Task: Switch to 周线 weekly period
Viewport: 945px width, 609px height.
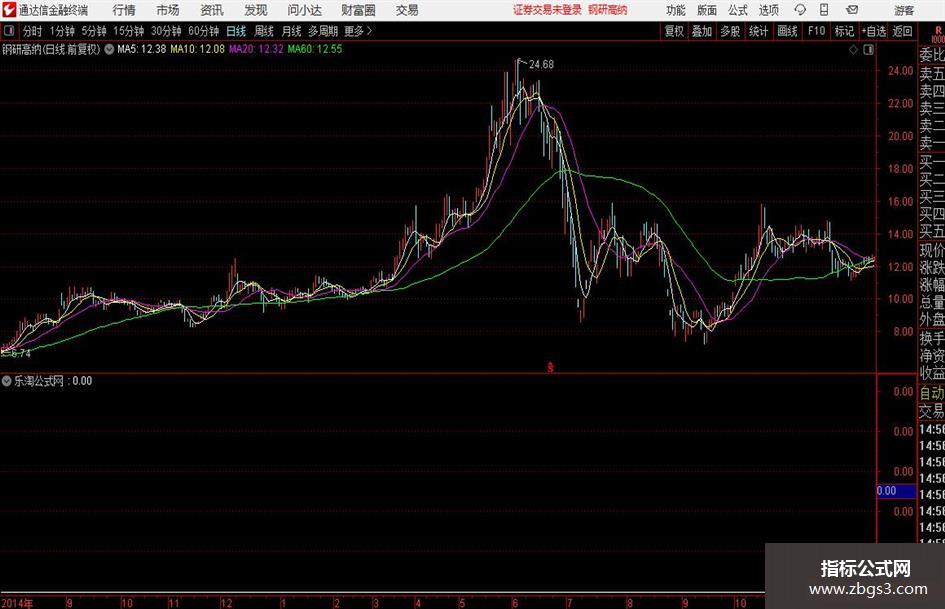Action: pos(264,31)
